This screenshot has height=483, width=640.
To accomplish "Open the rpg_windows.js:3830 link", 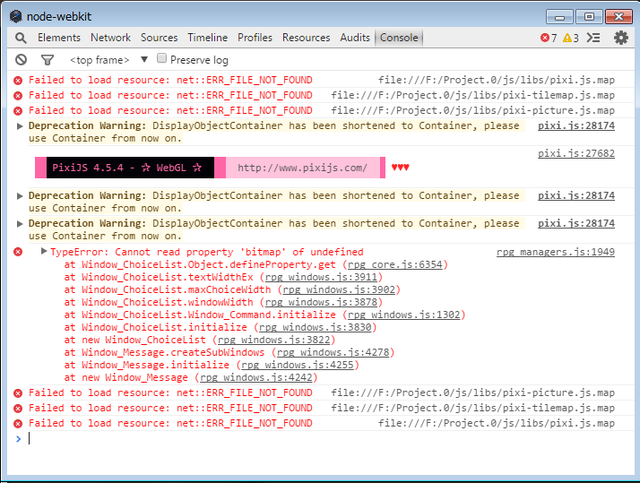I will click(316, 327).
